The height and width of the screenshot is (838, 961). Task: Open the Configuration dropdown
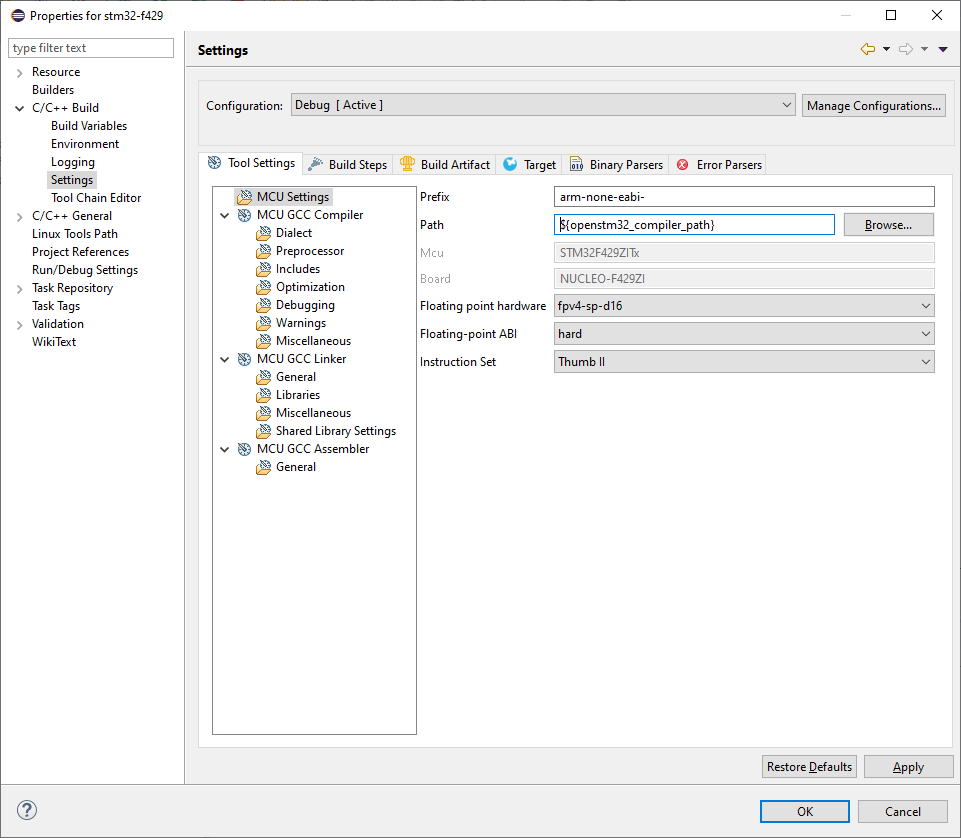pos(543,105)
